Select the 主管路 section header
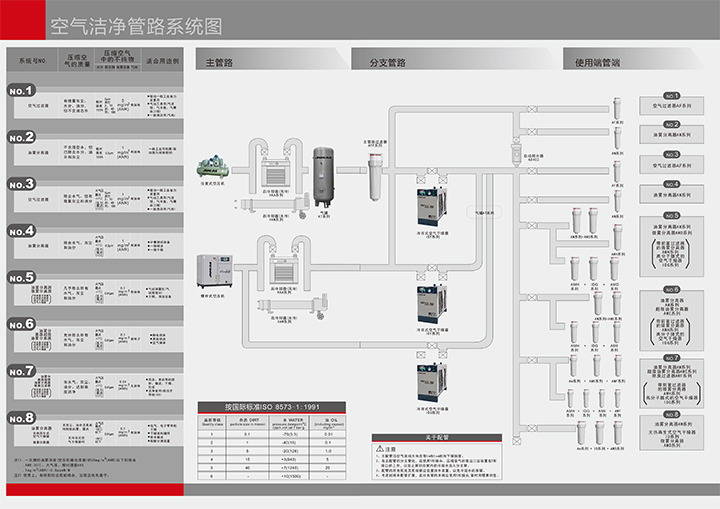Viewport: 720px width, 509px height. point(219,62)
